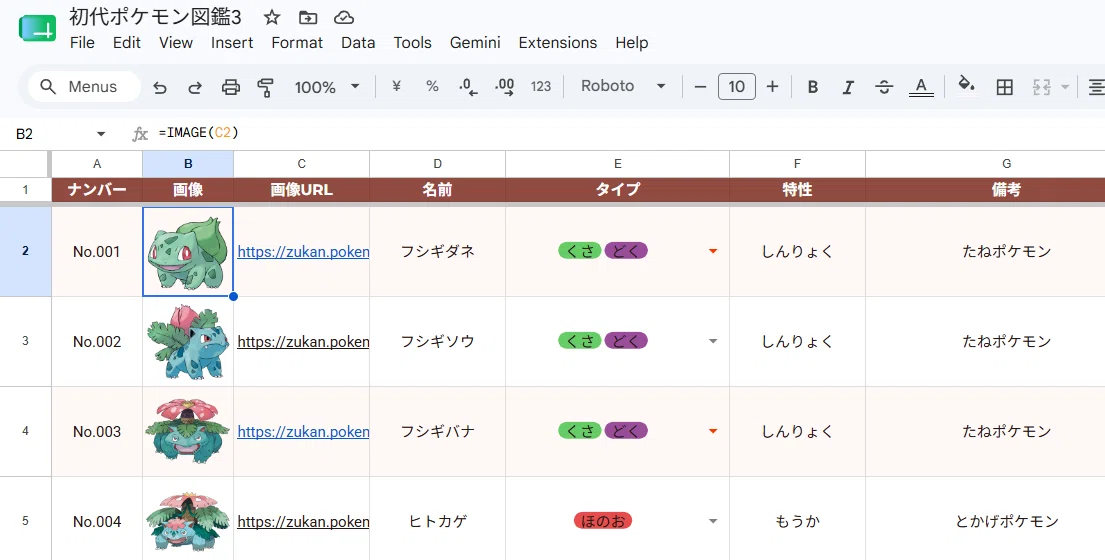The height and width of the screenshot is (560, 1105).
Task: Click the undo arrow
Action: click(x=160, y=87)
